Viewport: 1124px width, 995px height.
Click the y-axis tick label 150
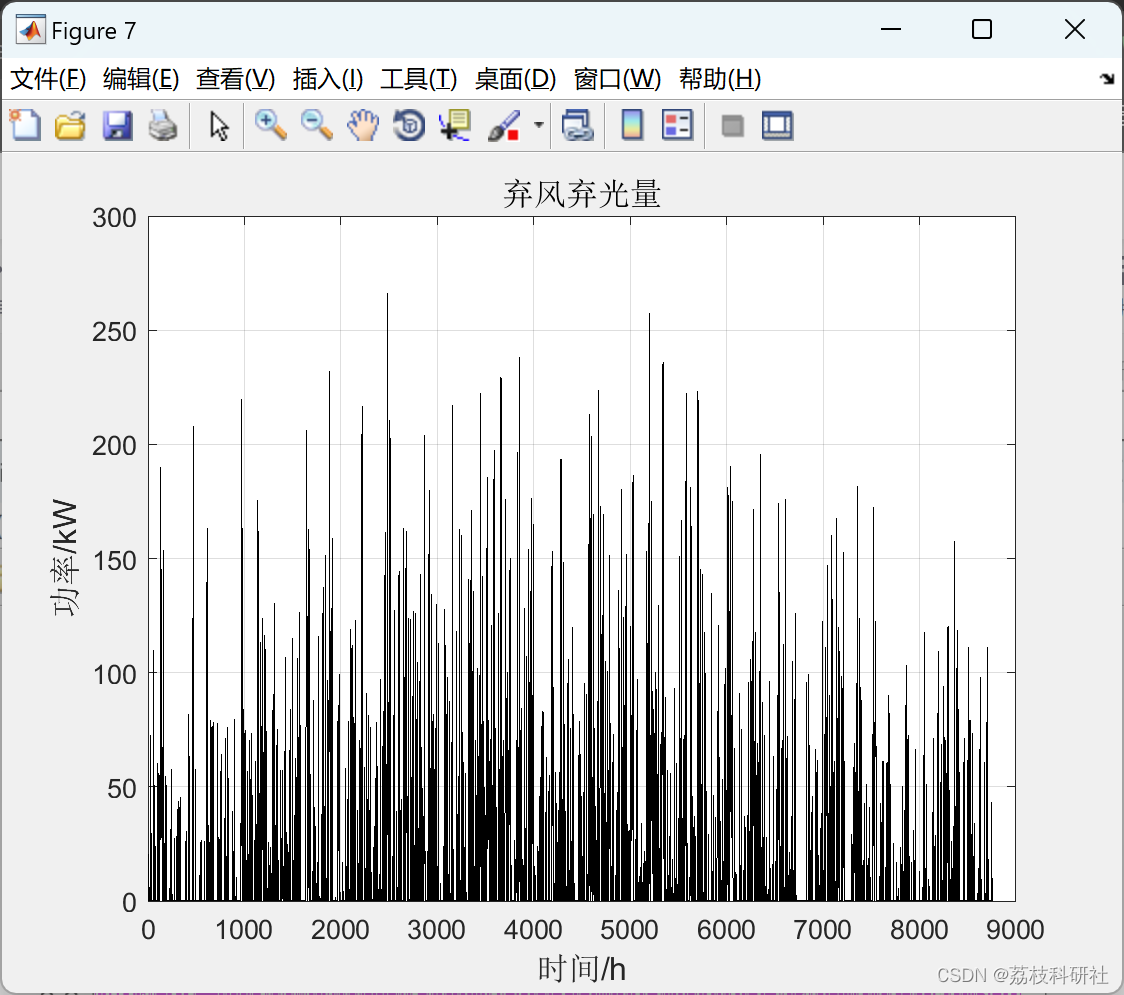coord(114,561)
